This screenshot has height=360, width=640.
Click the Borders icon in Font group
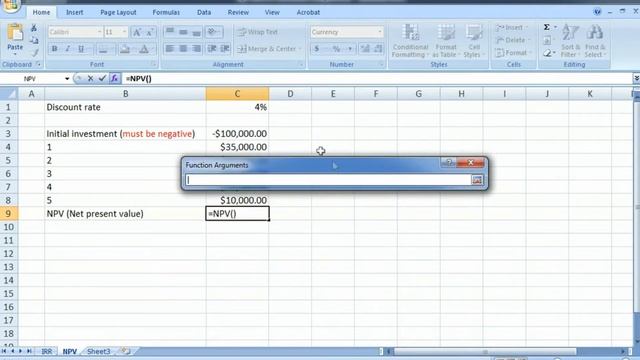(x=103, y=49)
